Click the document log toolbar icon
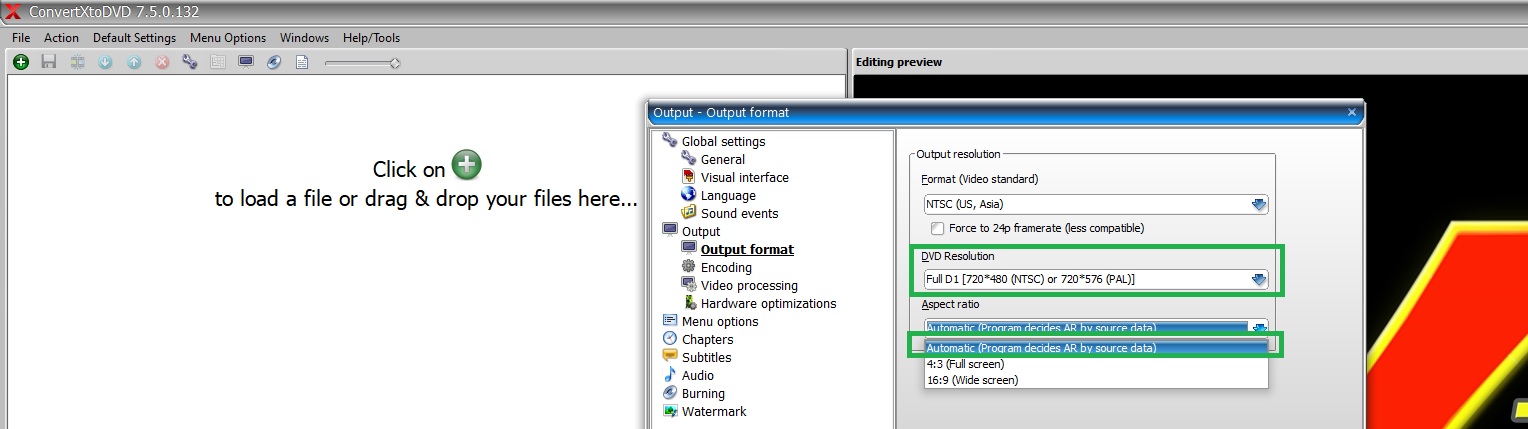This screenshot has height=429, width=1528. point(302,62)
